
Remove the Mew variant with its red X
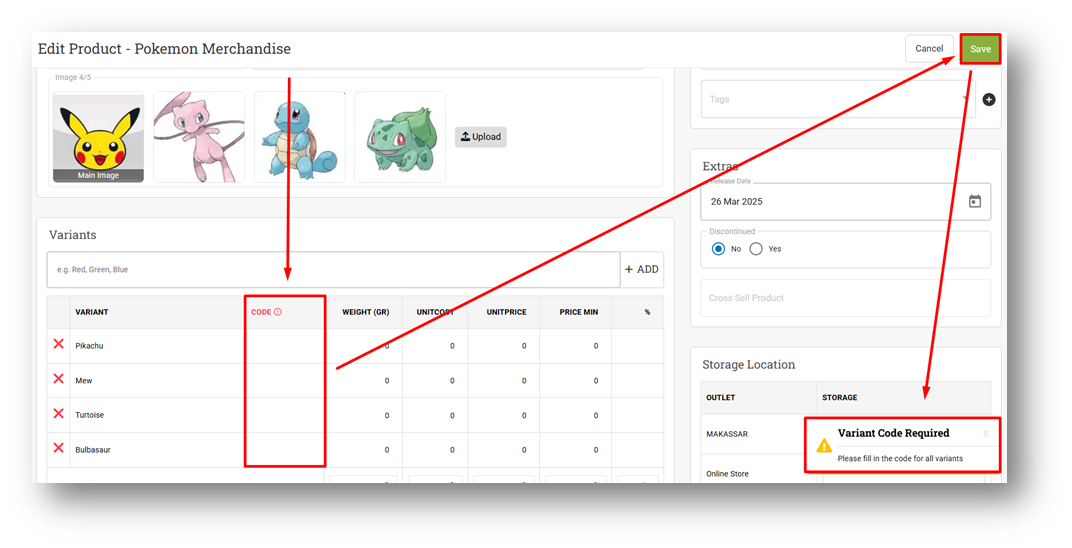tap(59, 379)
